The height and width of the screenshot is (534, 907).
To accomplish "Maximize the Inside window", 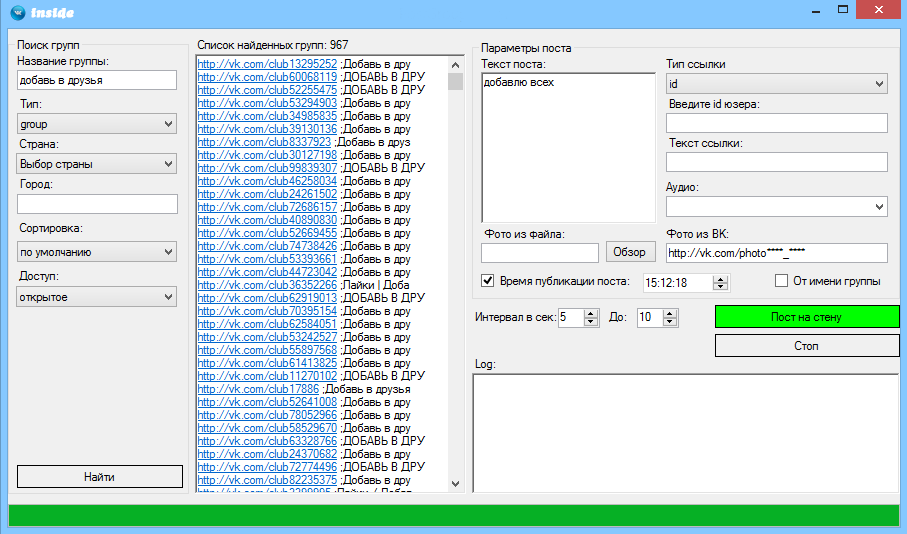I will click(x=843, y=10).
